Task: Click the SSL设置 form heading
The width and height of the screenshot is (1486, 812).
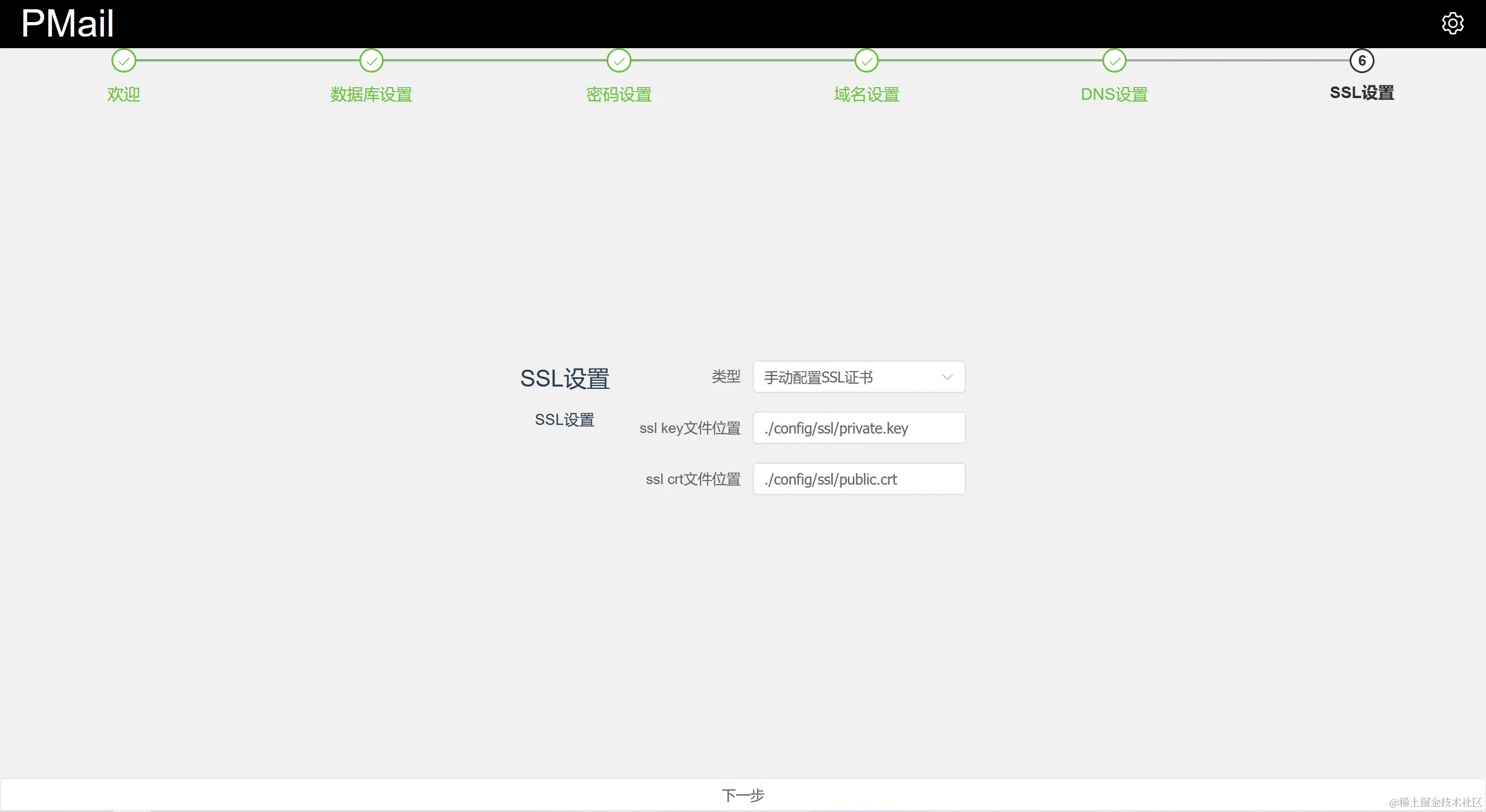Action: 565,378
